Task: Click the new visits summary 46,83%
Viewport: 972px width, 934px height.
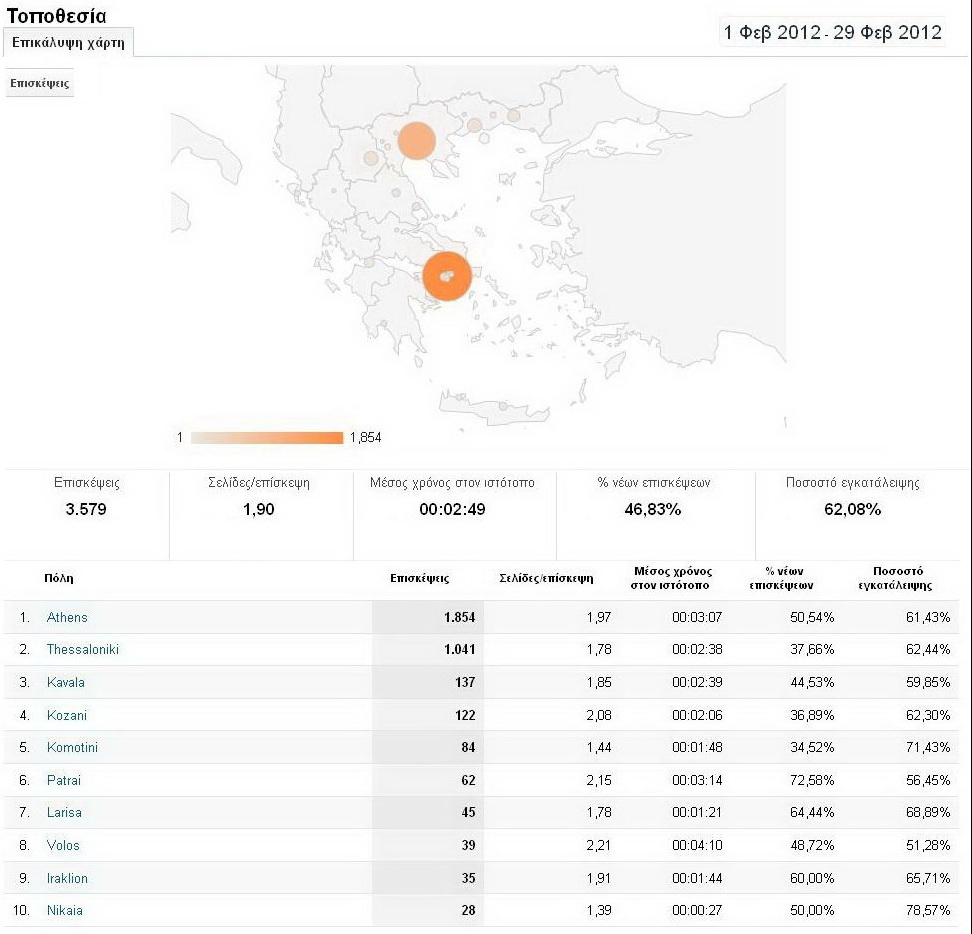Action: click(653, 509)
